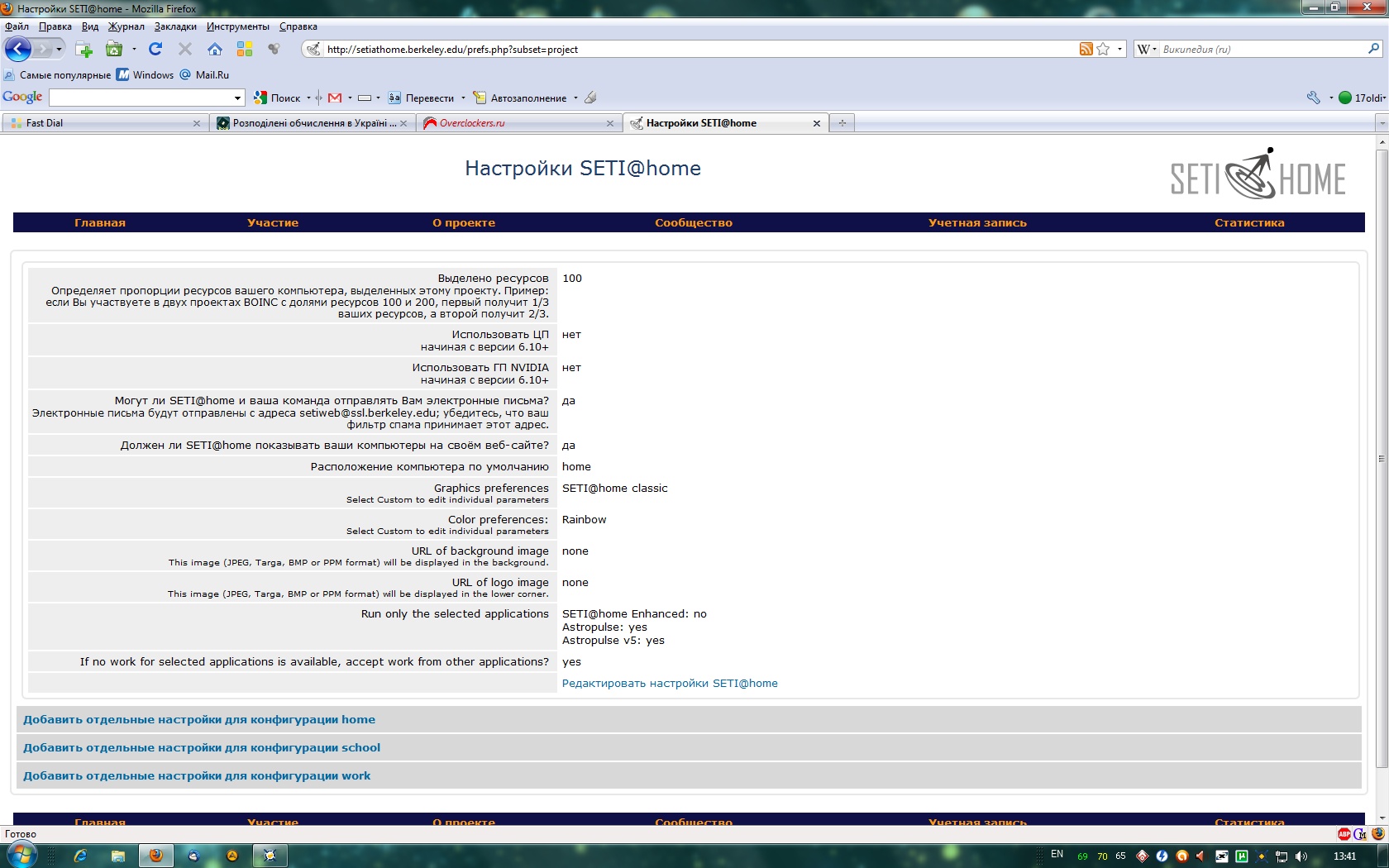Image resolution: width=1389 pixels, height=868 pixels.
Task: Open the Участие navigation item in top bar
Action: coord(273,223)
